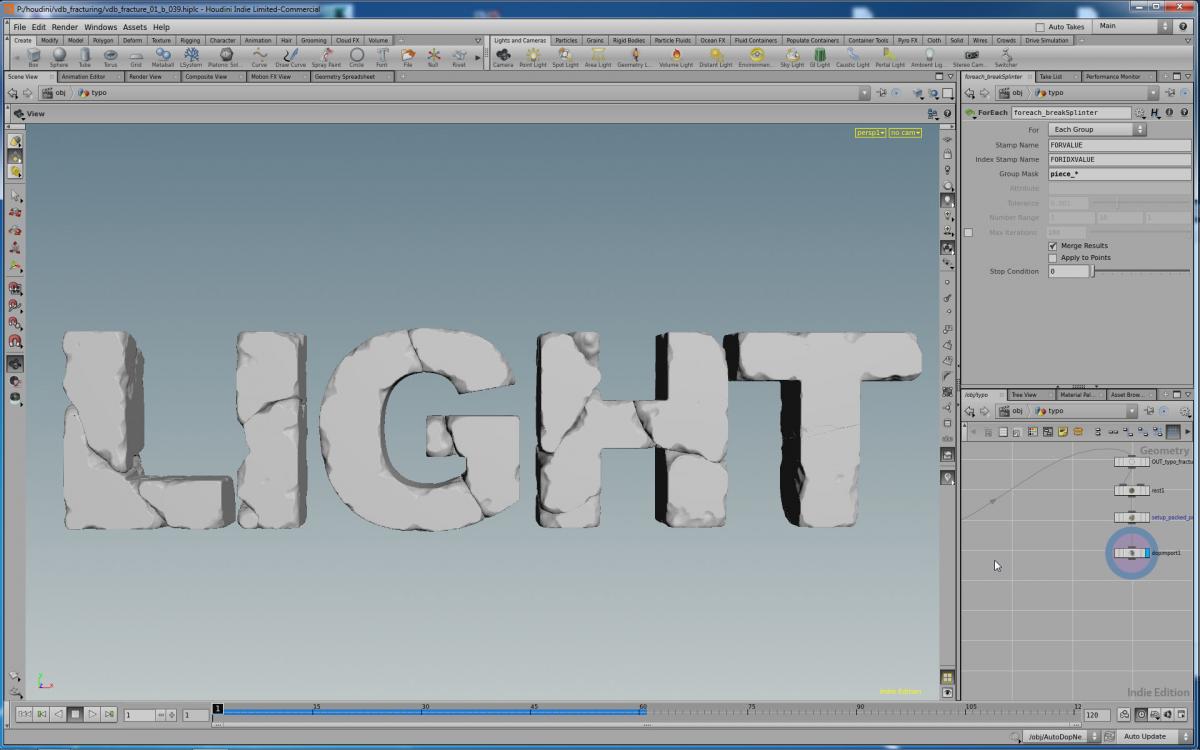This screenshot has width=1200, height=750.
Task: Create a Sphere from the shelf
Action: click(59, 57)
